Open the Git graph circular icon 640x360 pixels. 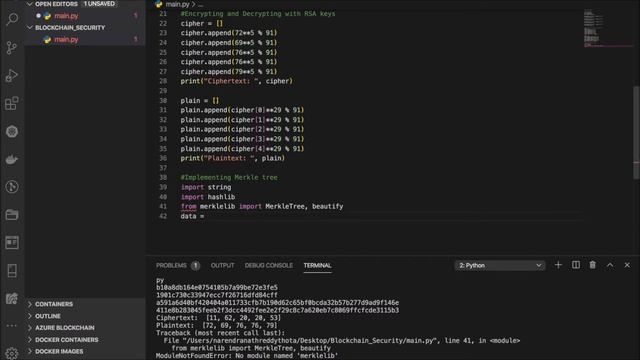[x=12, y=187]
